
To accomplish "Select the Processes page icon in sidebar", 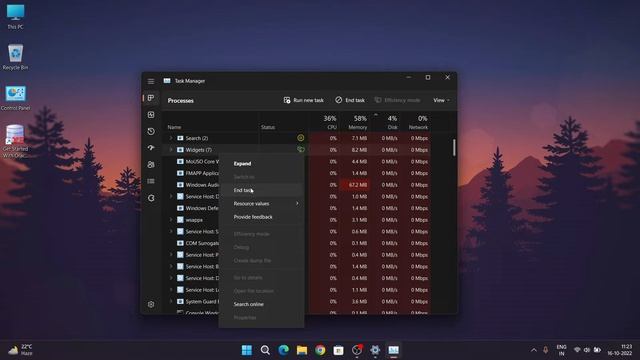I will pos(151,98).
